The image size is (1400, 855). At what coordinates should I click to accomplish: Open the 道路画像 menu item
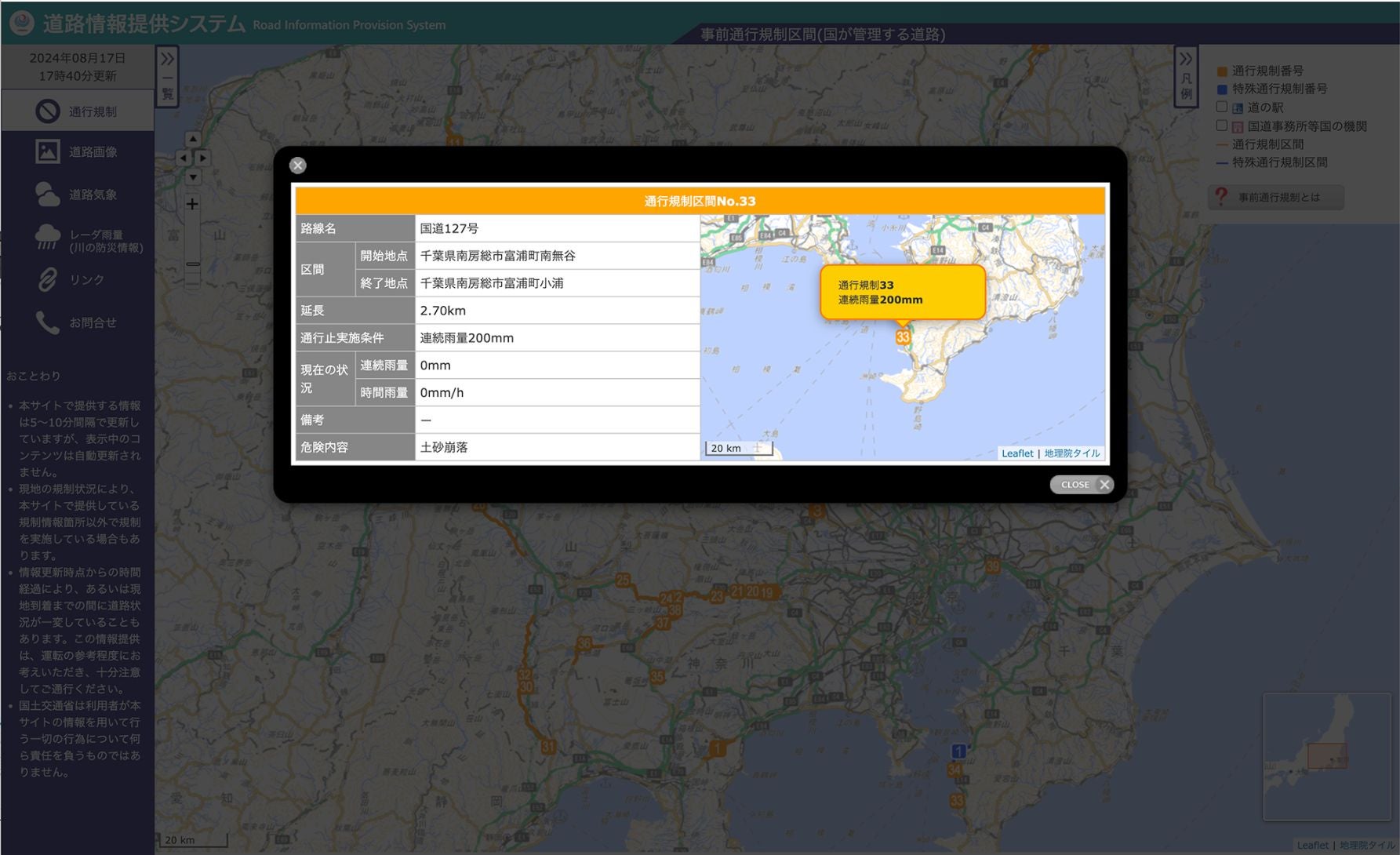tap(78, 151)
